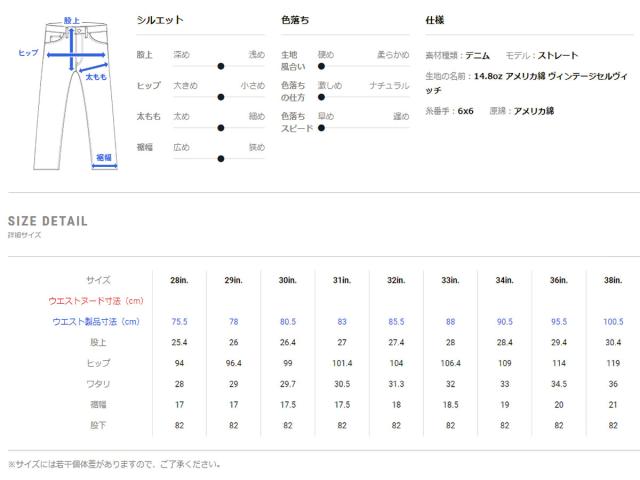Click the 生地風合い slider handle
This screenshot has height=480, width=640.
coord(321,66)
